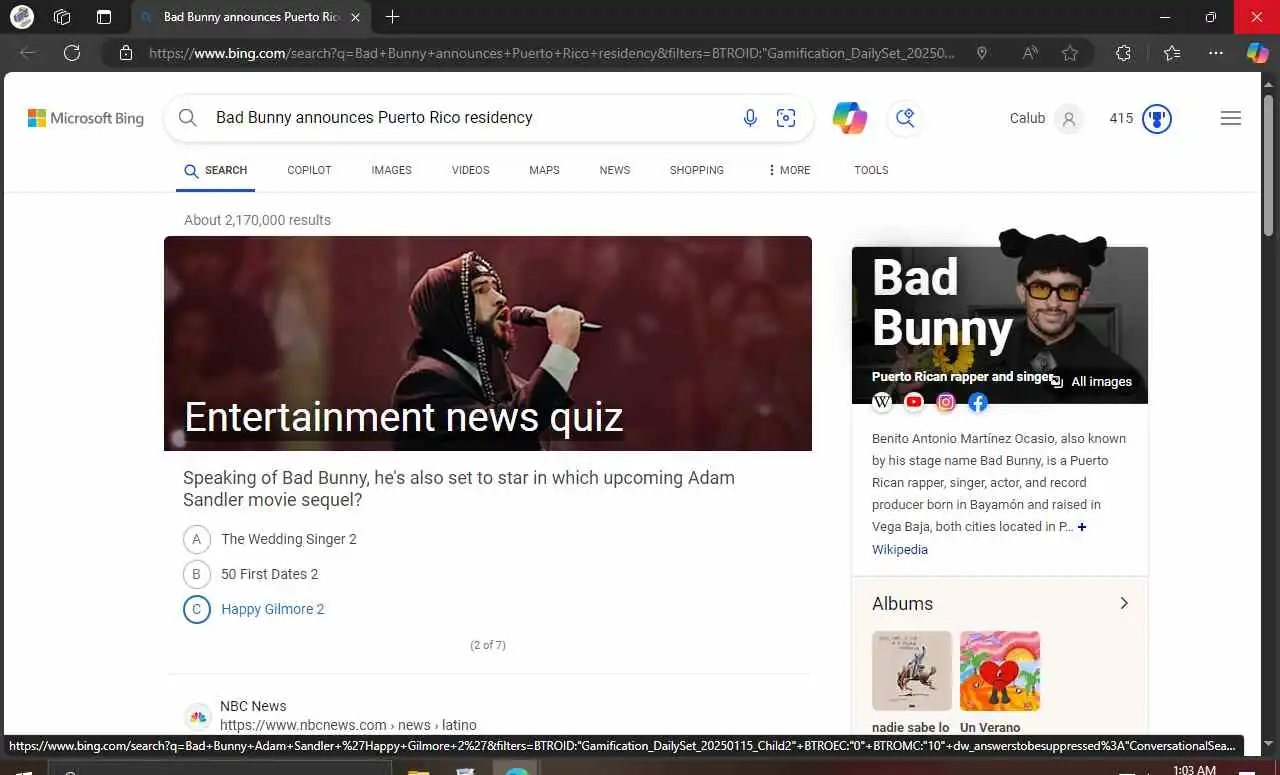Select answer B 50 First Dates 2
This screenshot has height=775, width=1280.
point(251,574)
